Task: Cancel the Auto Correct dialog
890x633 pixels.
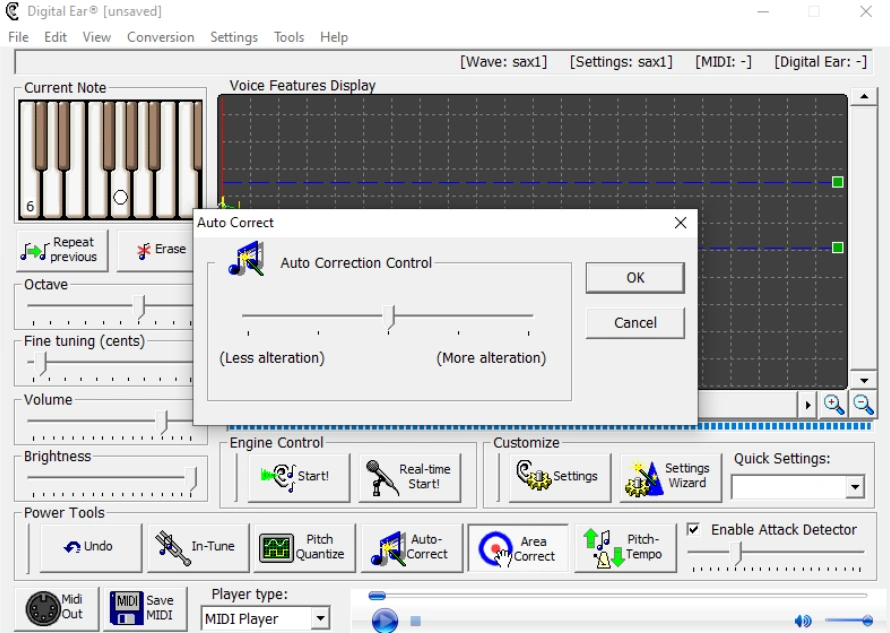Action: 635,323
